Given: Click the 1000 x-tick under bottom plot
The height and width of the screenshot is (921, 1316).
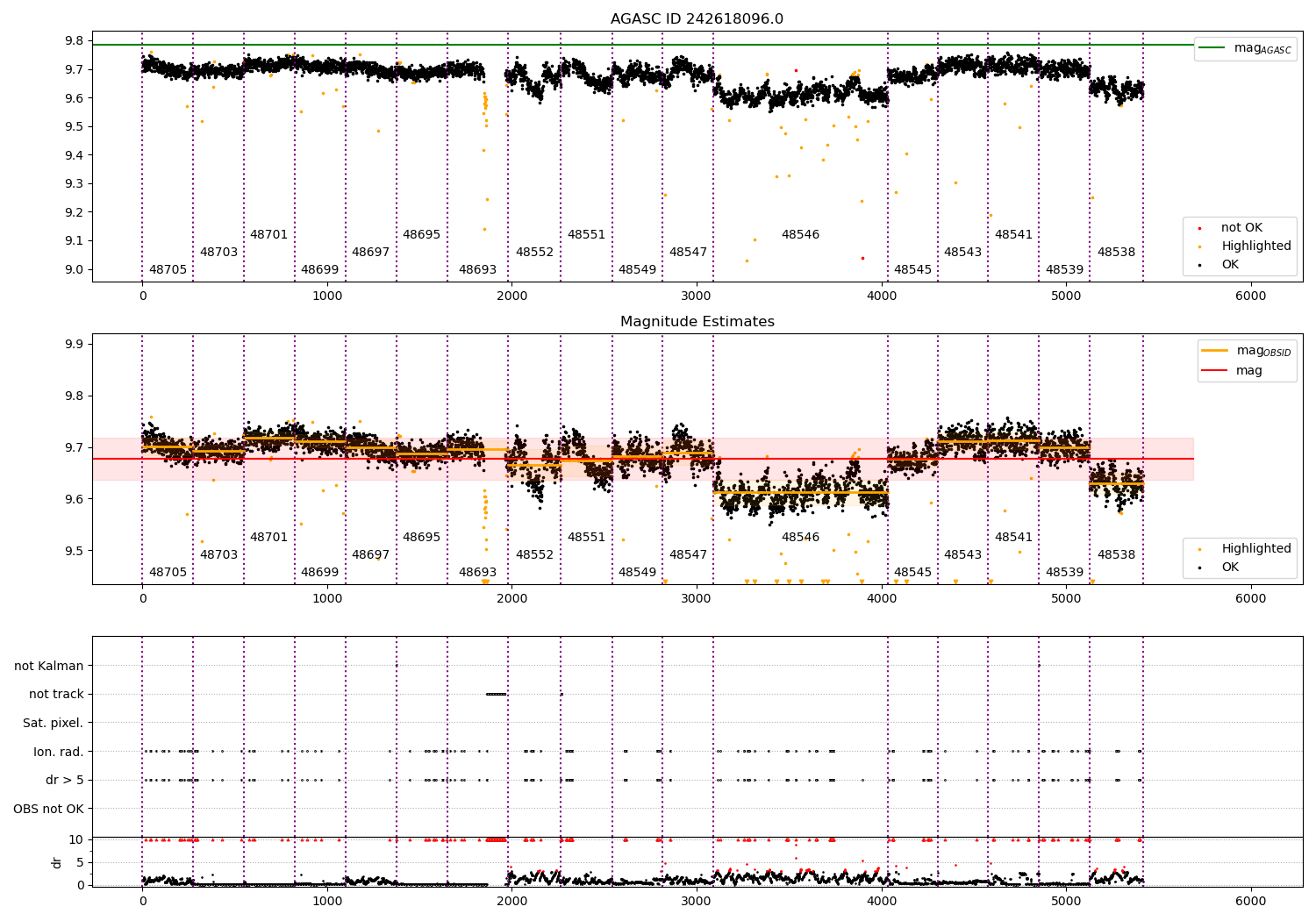Looking at the screenshot, I should (327, 901).
